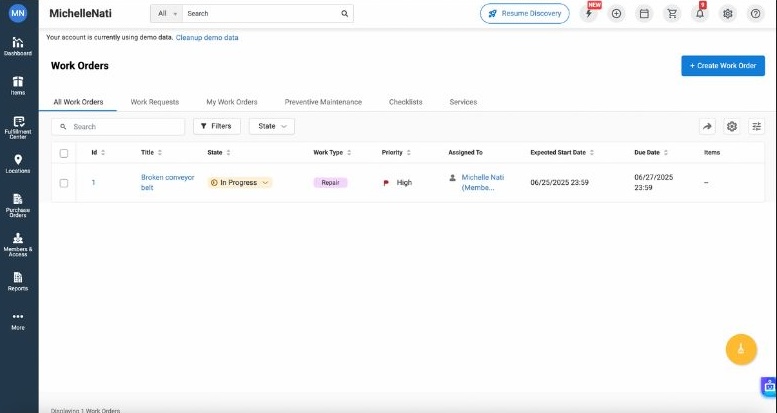Click the share arrow icon above table
Screen dimensions: 777x413
pyautogui.click(x=707, y=126)
